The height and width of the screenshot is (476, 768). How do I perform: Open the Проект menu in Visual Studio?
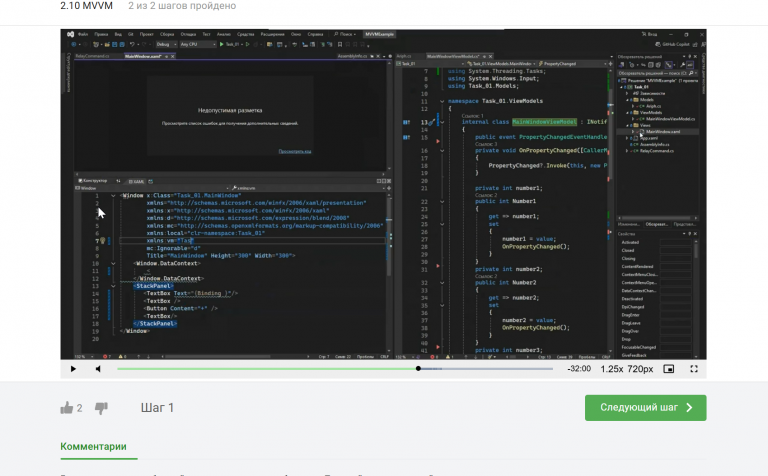[x=146, y=34]
